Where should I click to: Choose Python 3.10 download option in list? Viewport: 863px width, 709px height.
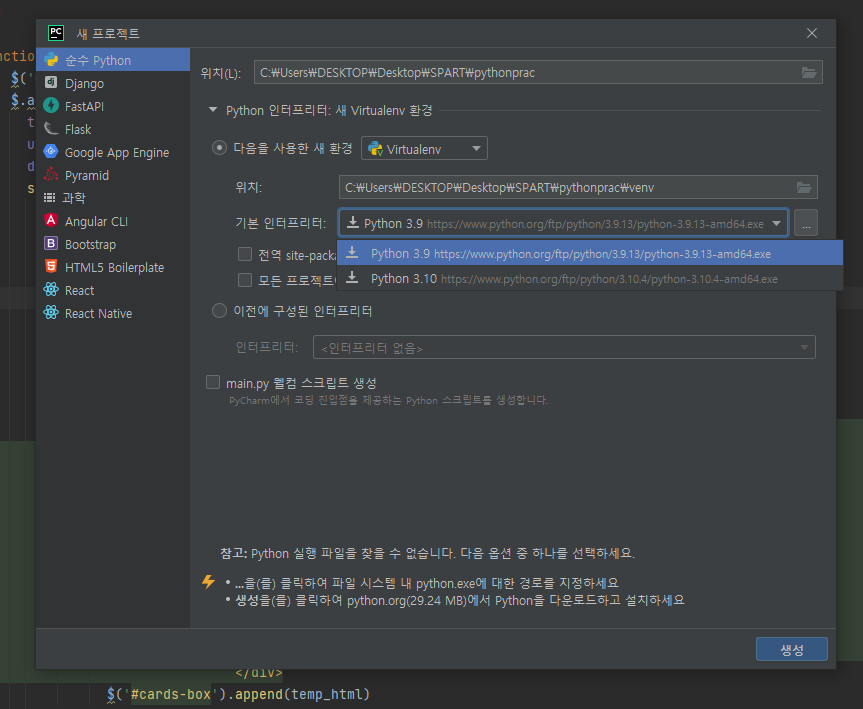[590, 279]
